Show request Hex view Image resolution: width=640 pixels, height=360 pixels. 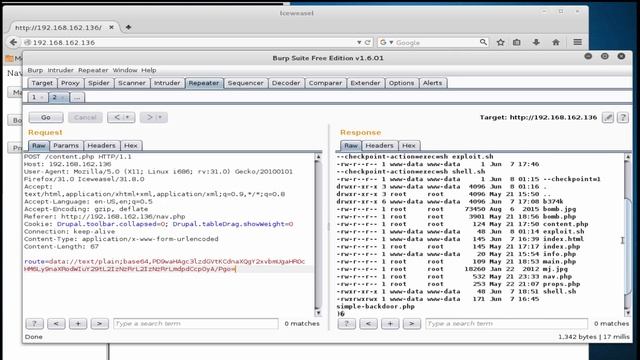click(x=131, y=145)
